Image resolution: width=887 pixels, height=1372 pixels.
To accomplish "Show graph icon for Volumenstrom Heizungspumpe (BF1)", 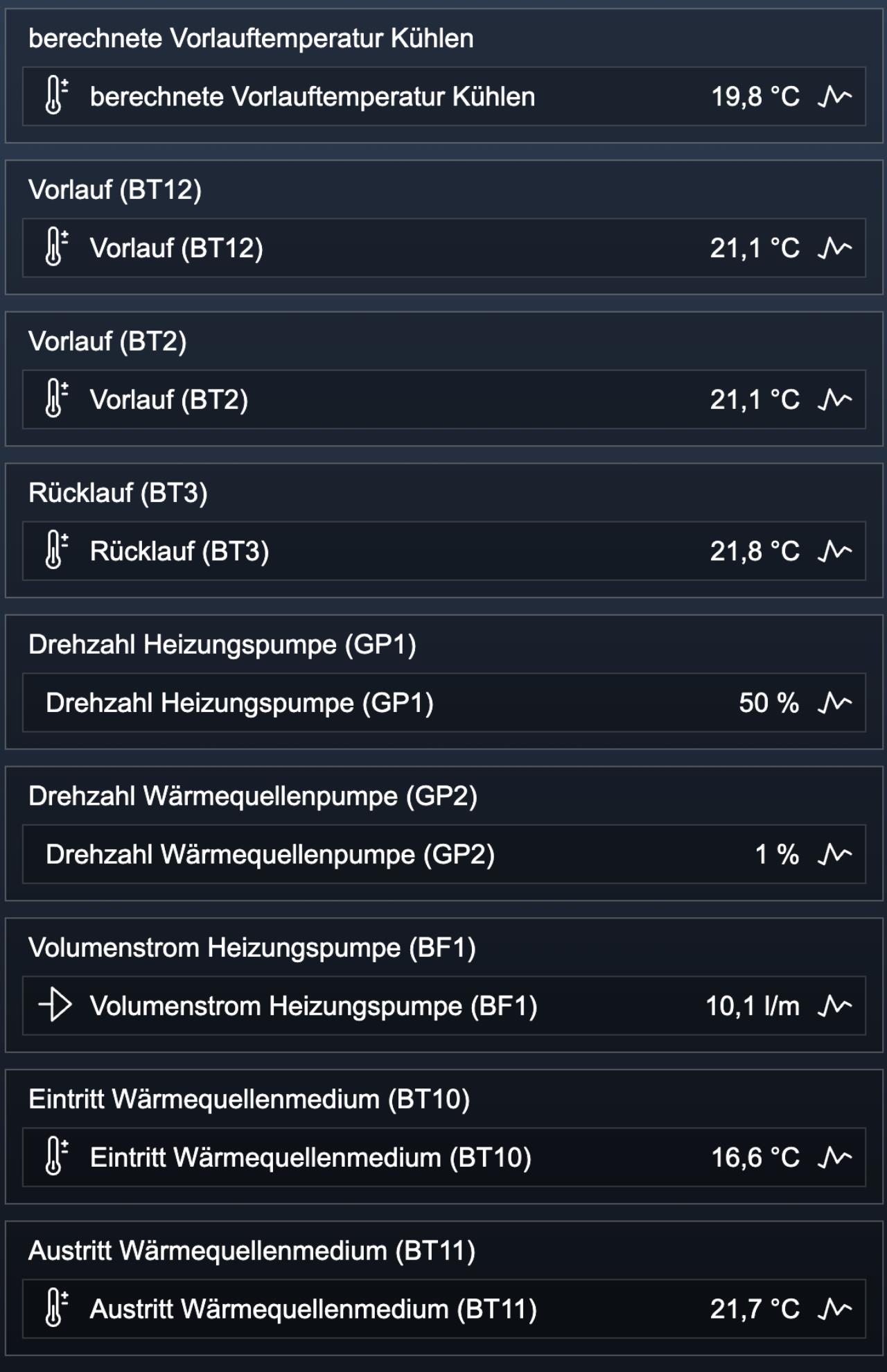I will [x=834, y=1006].
